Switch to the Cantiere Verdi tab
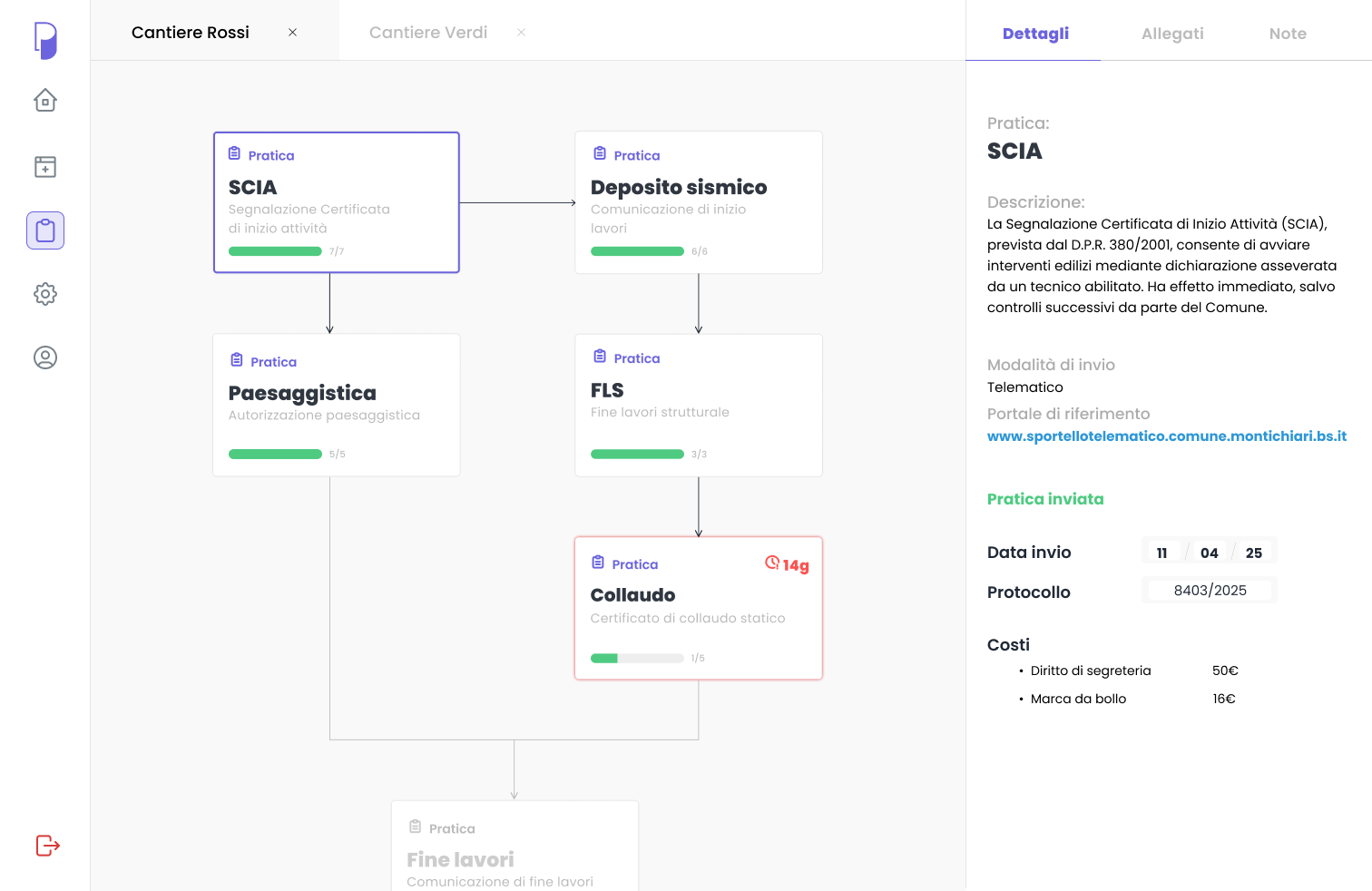 [428, 33]
